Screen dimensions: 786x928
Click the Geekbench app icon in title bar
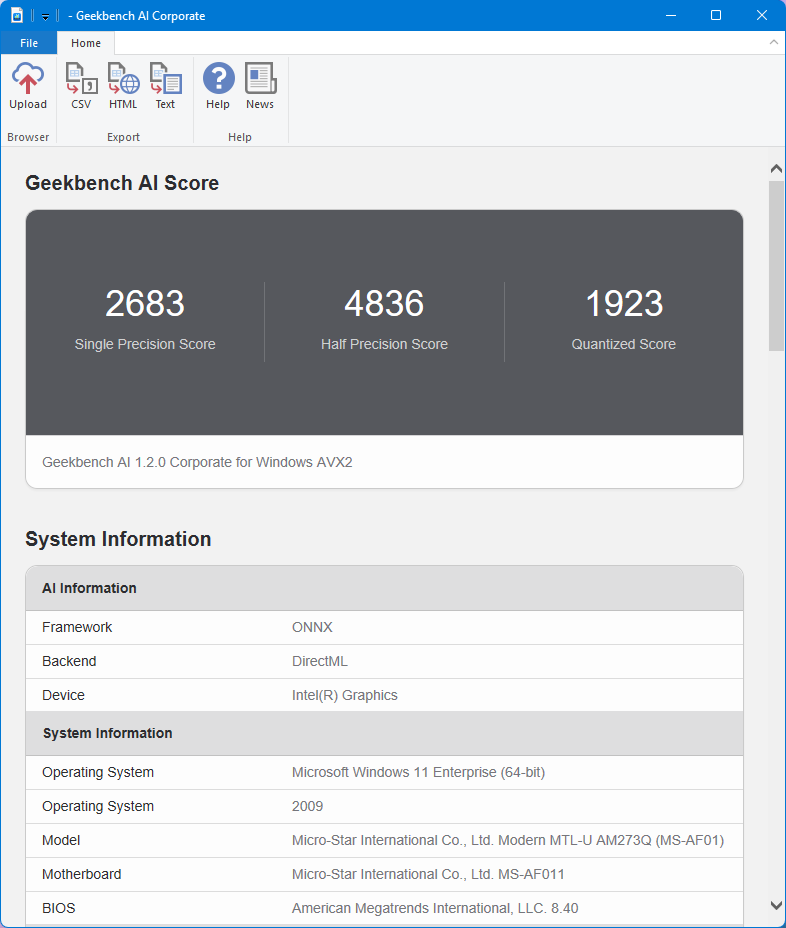point(17,15)
